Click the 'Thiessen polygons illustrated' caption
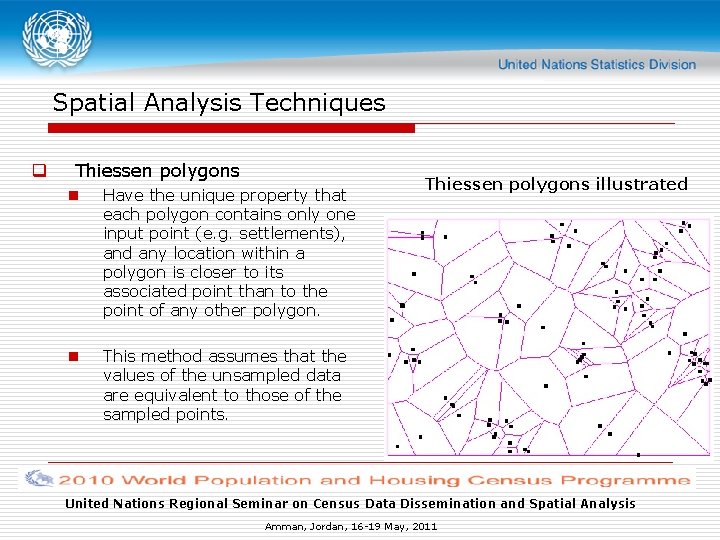This screenshot has width=720, height=540. tap(556, 184)
